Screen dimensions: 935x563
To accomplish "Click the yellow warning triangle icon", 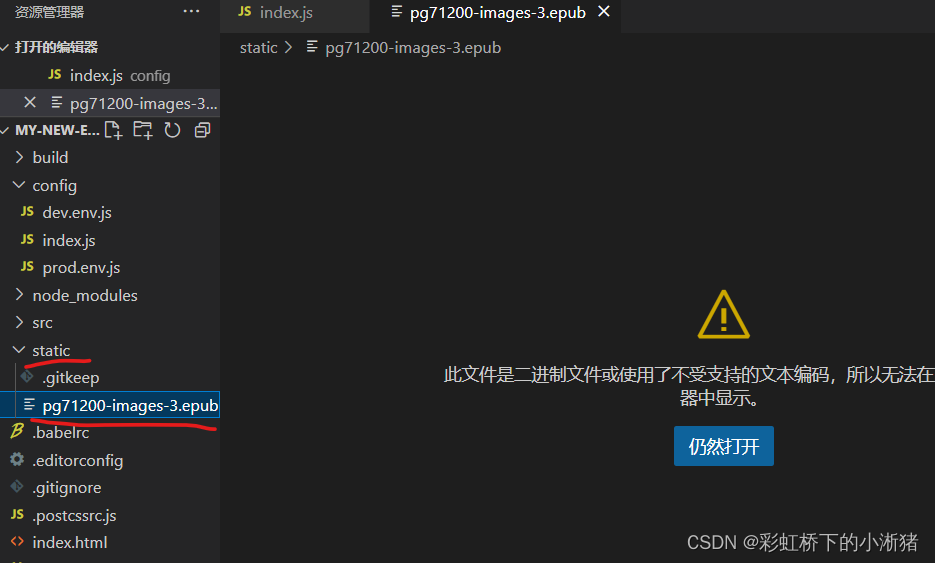I will coord(723,315).
